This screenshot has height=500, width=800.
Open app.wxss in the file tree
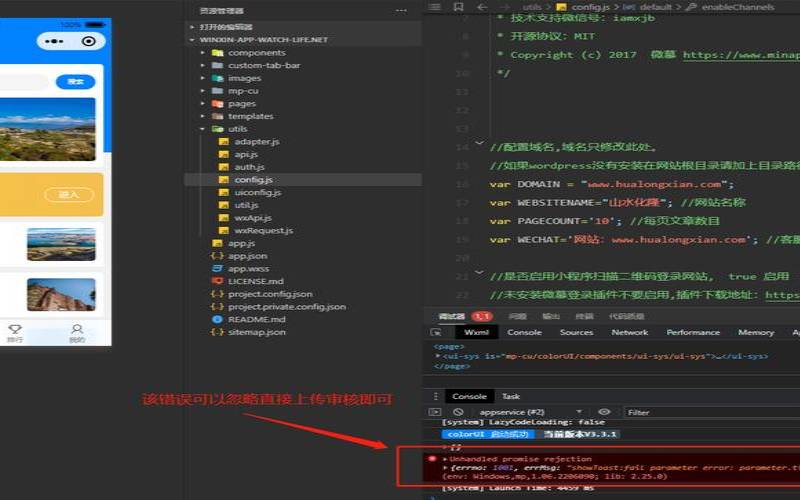point(248,268)
